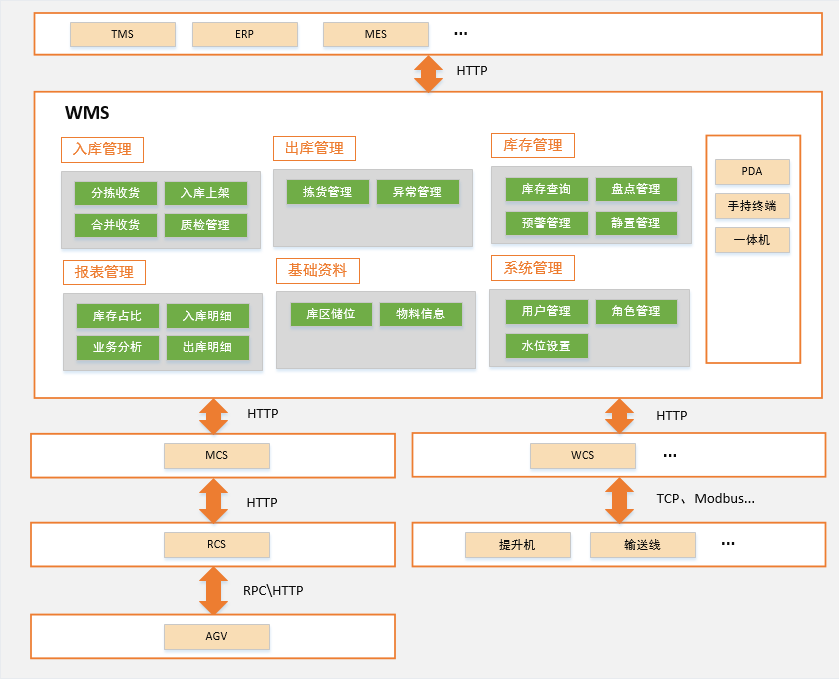Select the TMS system box
The width and height of the screenshot is (839, 680).
pos(122,34)
